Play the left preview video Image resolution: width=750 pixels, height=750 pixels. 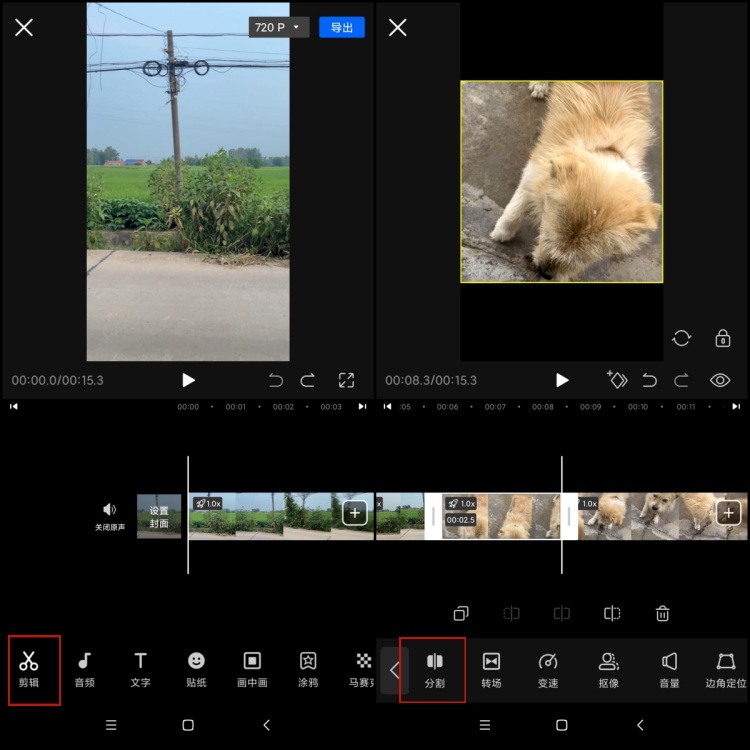point(188,380)
